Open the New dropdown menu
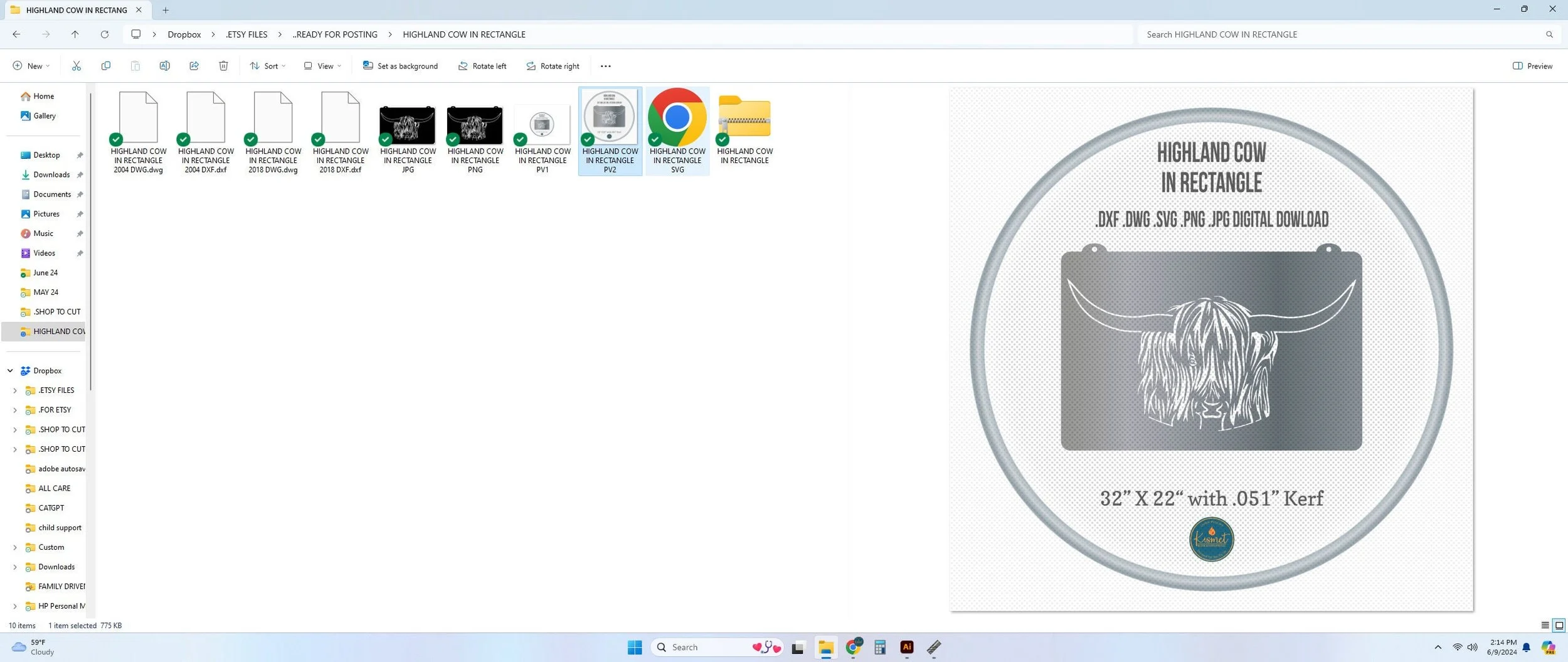The width and height of the screenshot is (1568, 662). click(31, 66)
